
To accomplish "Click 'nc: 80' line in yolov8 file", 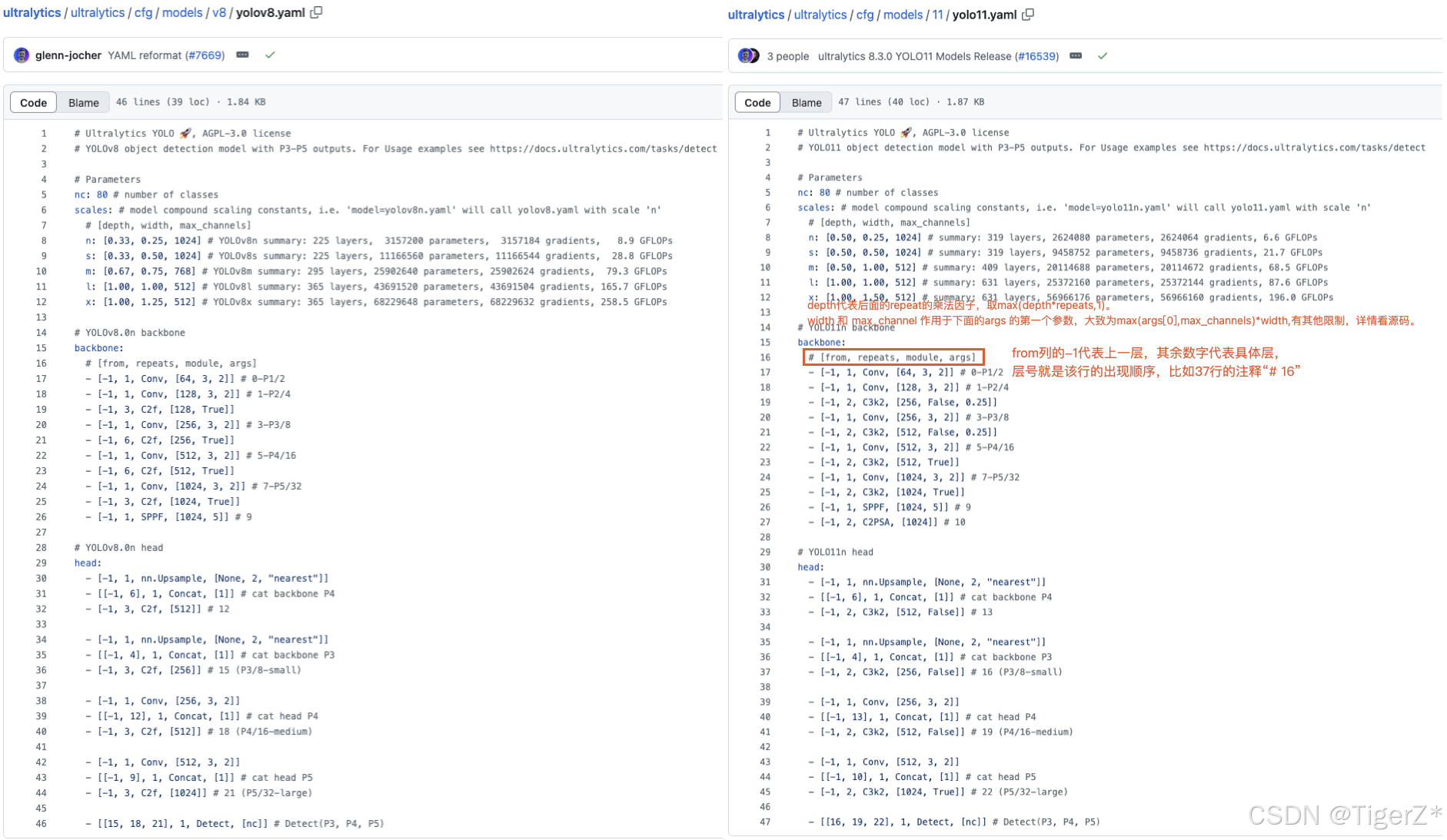I will [x=146, y=194].
